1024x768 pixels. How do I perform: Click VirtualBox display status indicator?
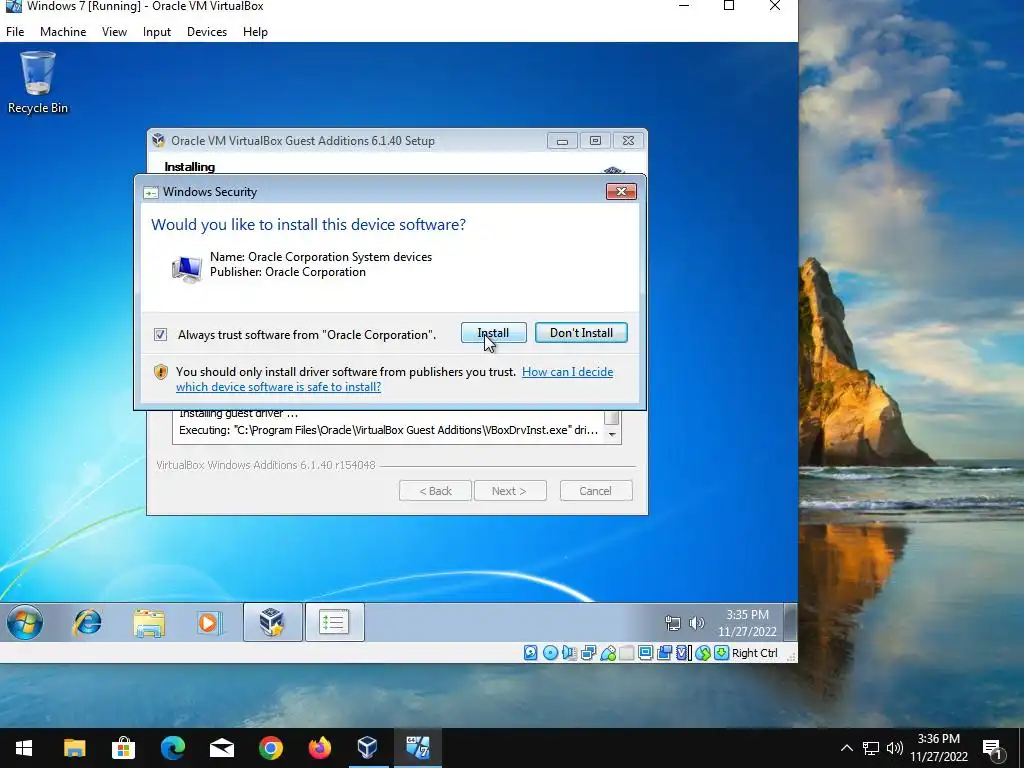tap(645, 652)
